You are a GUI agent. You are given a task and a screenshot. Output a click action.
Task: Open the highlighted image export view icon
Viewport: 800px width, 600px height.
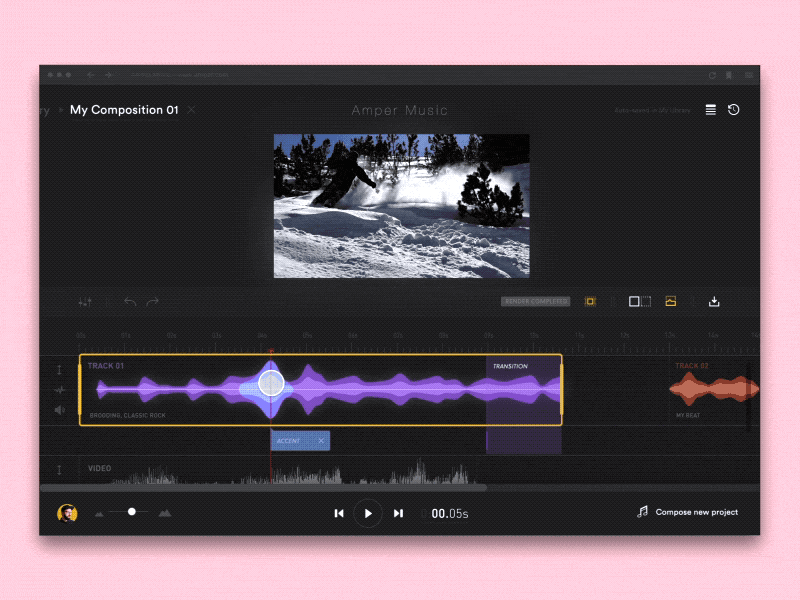coord(672,301)
